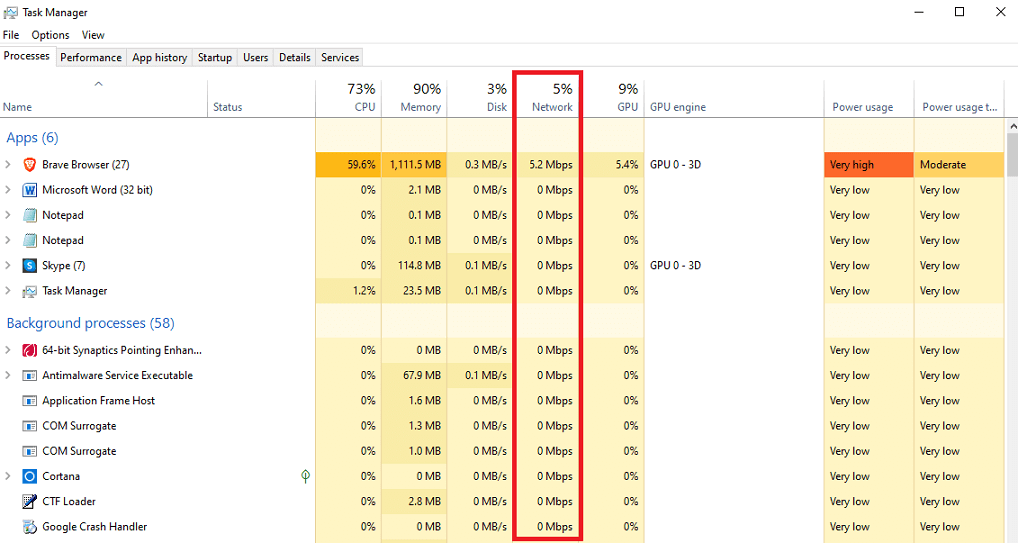Click the Task Manager process row icon
This screenshot has width=1018, height=543.
coord(30,291)
